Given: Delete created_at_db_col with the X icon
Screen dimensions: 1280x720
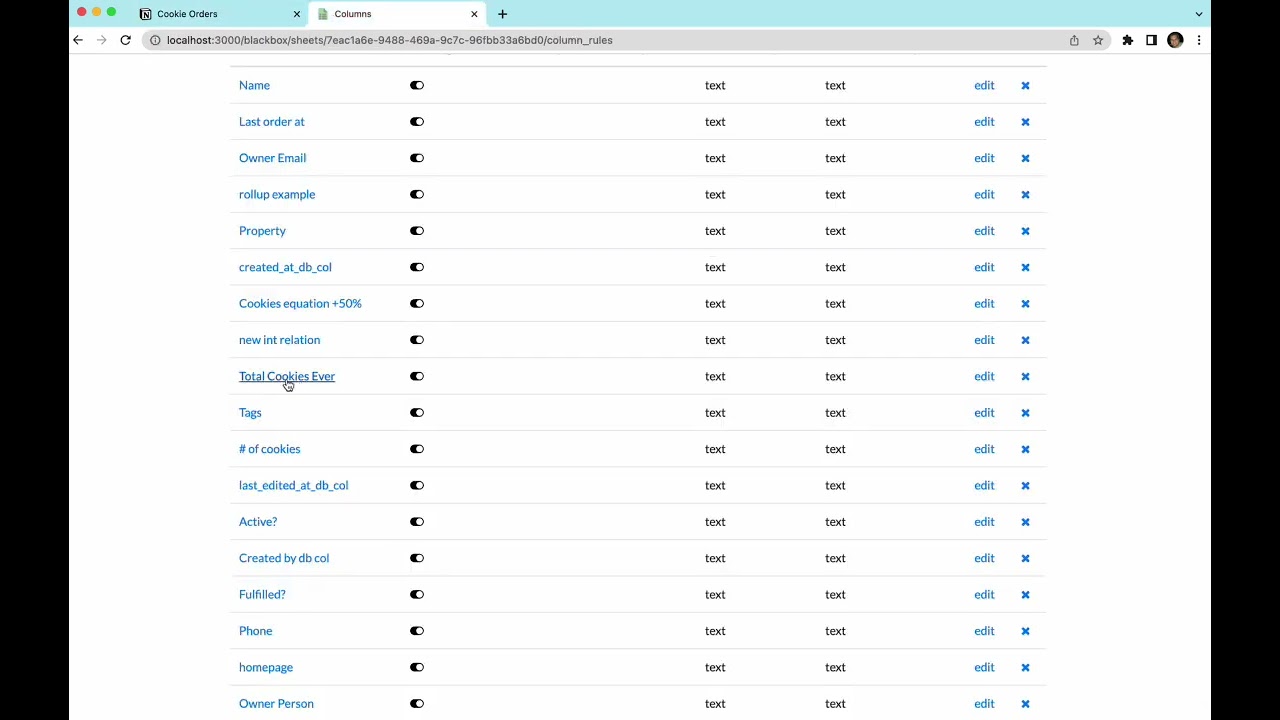Looking at the screenshot, I should pos(1025,267).
